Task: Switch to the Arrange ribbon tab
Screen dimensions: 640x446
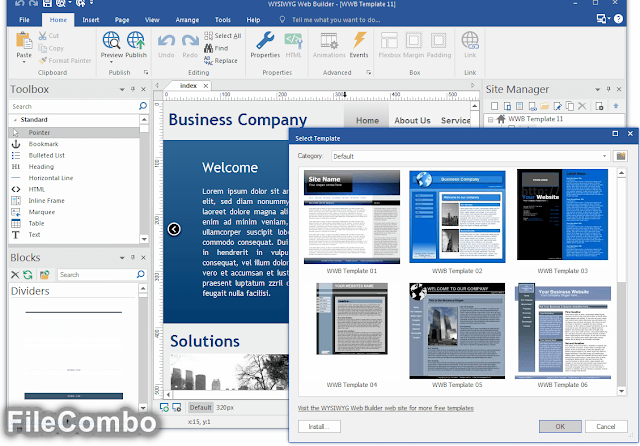Action: click(x=187, y=20)
